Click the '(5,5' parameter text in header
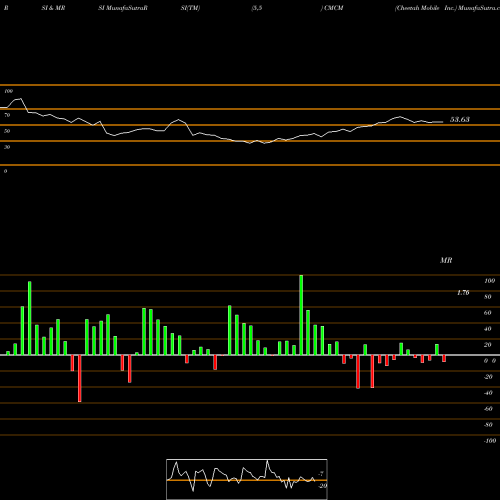The image size is (500, 500). coord(257,8)
